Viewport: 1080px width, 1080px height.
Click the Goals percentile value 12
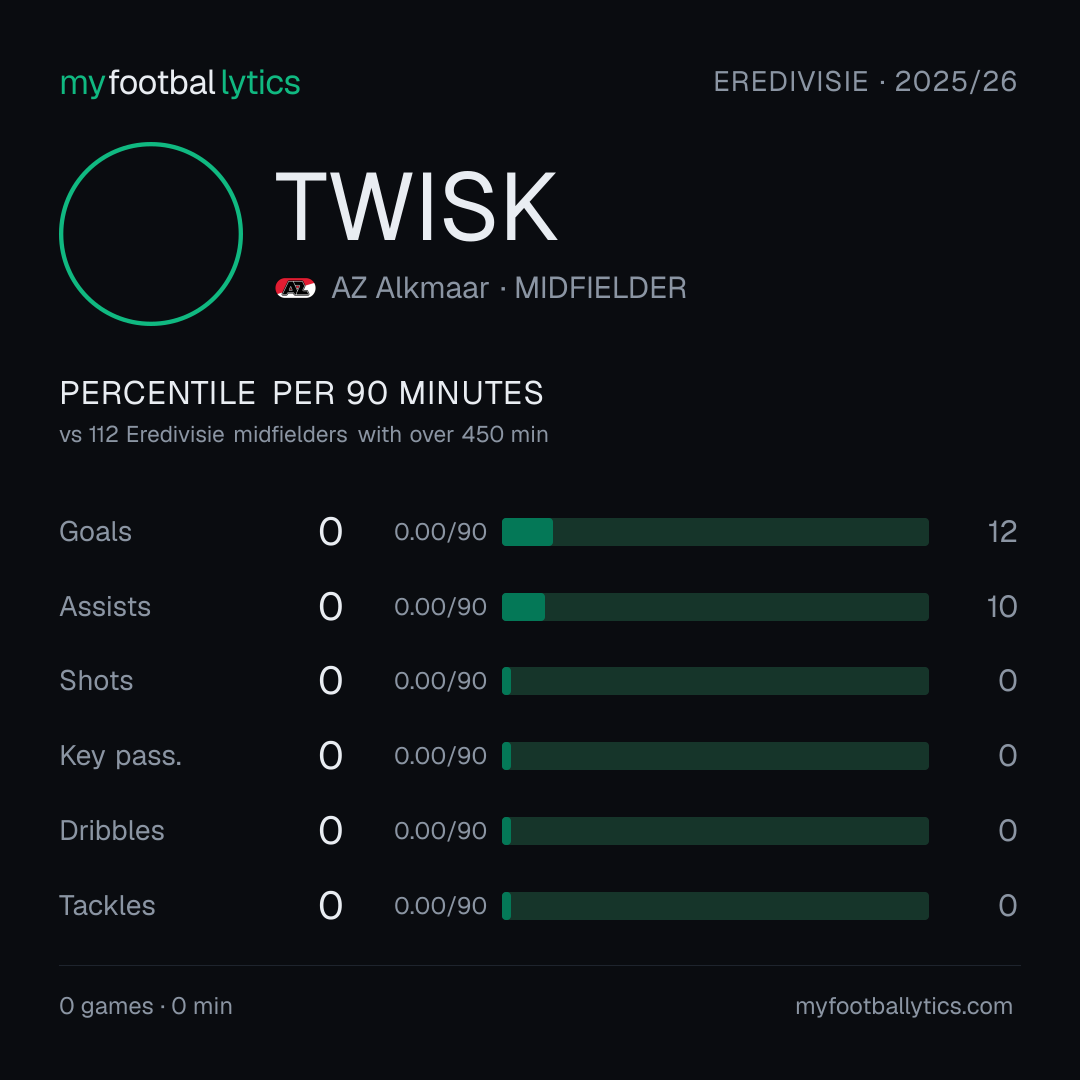[x=1002, y=532]
